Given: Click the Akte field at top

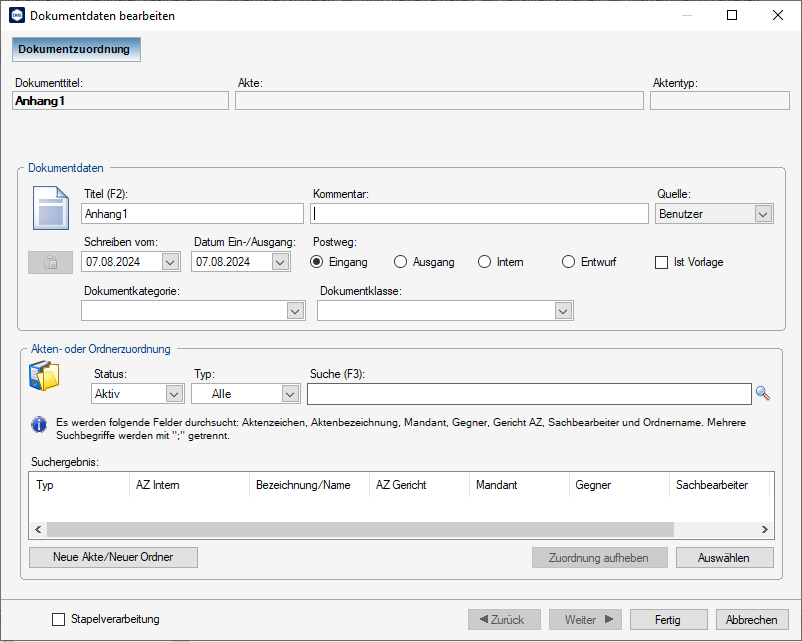Looking at the screenshot, I should (439, 101).
